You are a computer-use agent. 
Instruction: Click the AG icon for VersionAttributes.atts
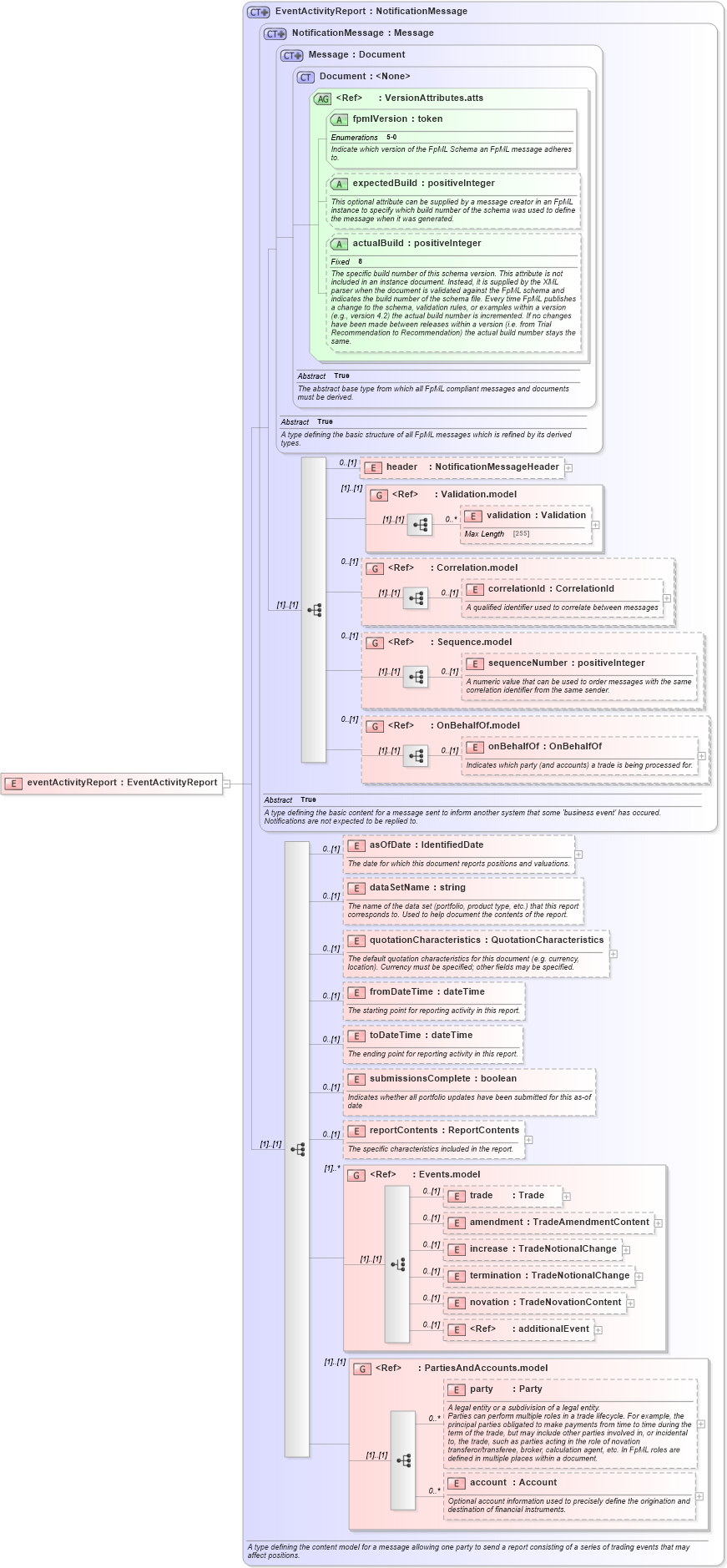[x=322, y=98]
